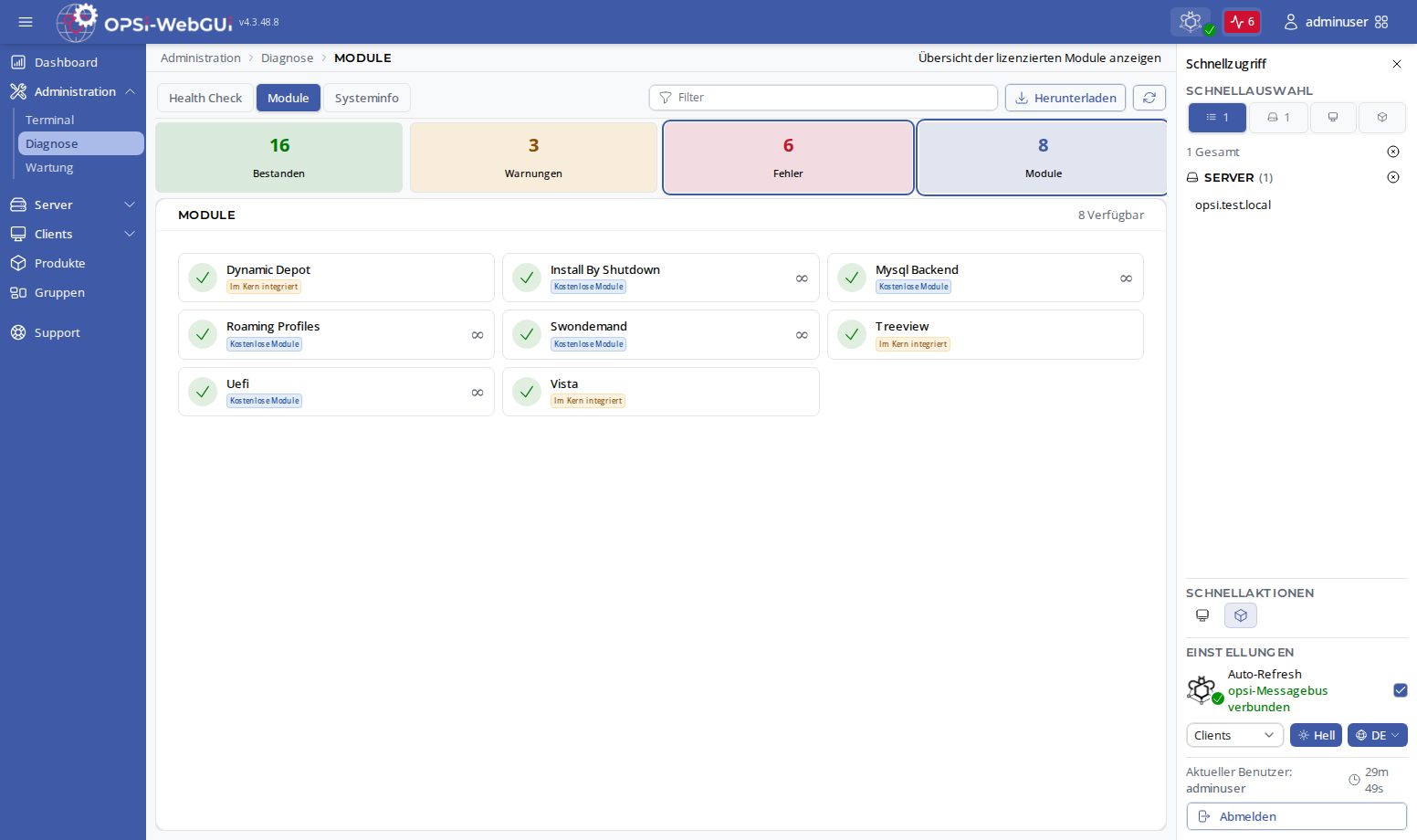Open the Dashboard page

[66, 62]
